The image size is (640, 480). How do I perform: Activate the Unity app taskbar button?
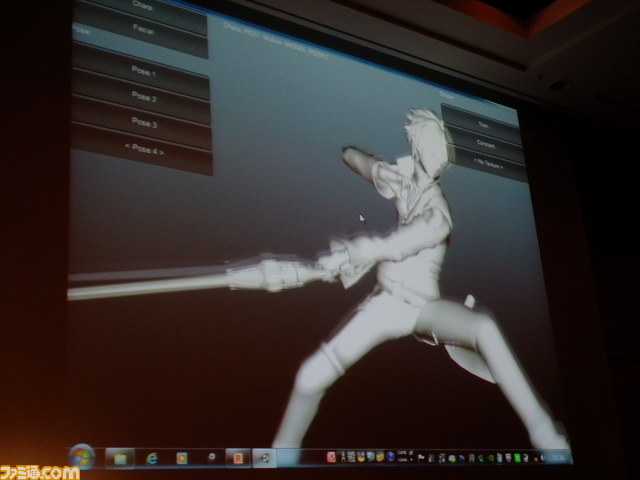[264, 458]
